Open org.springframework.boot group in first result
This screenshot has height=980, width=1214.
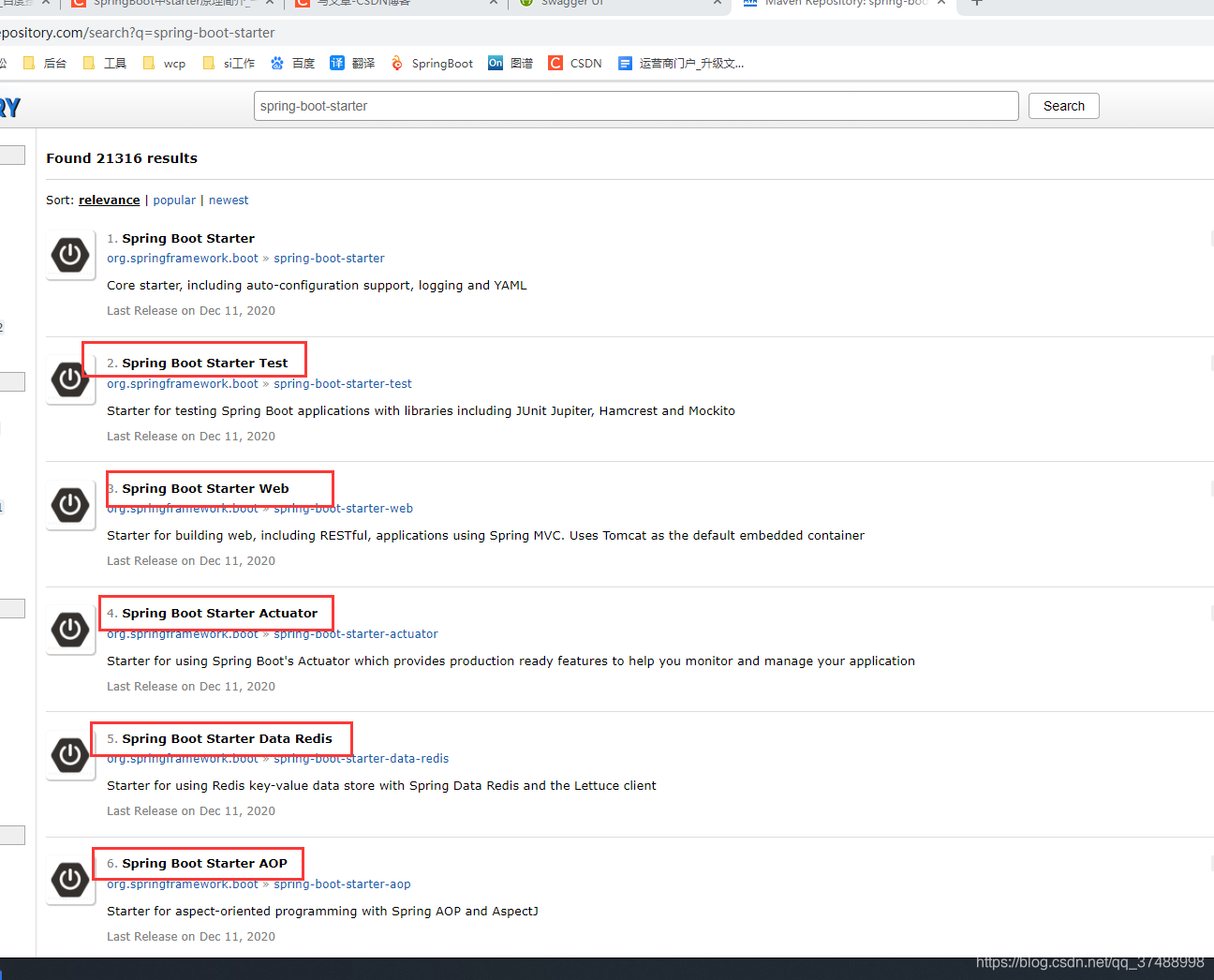point(183,259)
